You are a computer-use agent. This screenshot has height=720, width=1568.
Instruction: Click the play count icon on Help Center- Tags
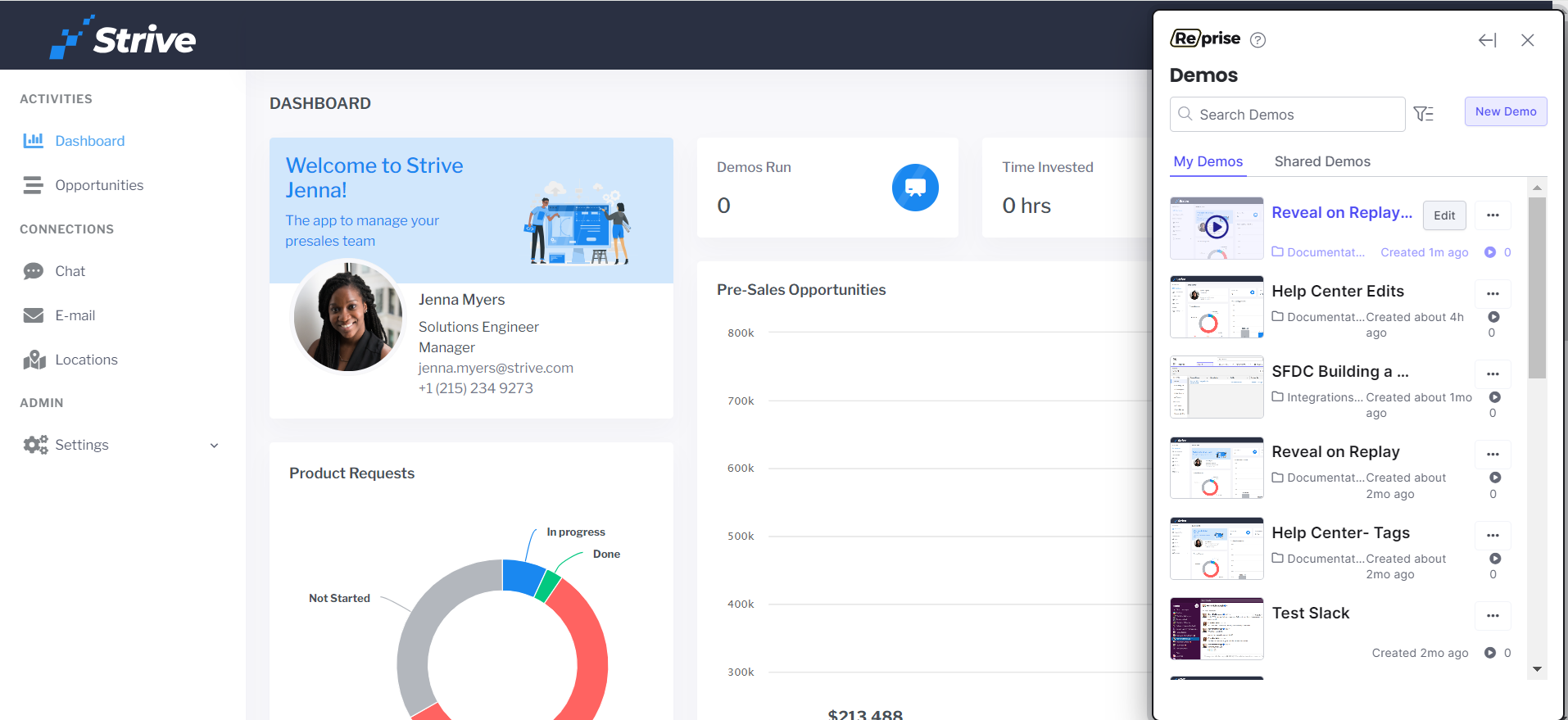1495,559
